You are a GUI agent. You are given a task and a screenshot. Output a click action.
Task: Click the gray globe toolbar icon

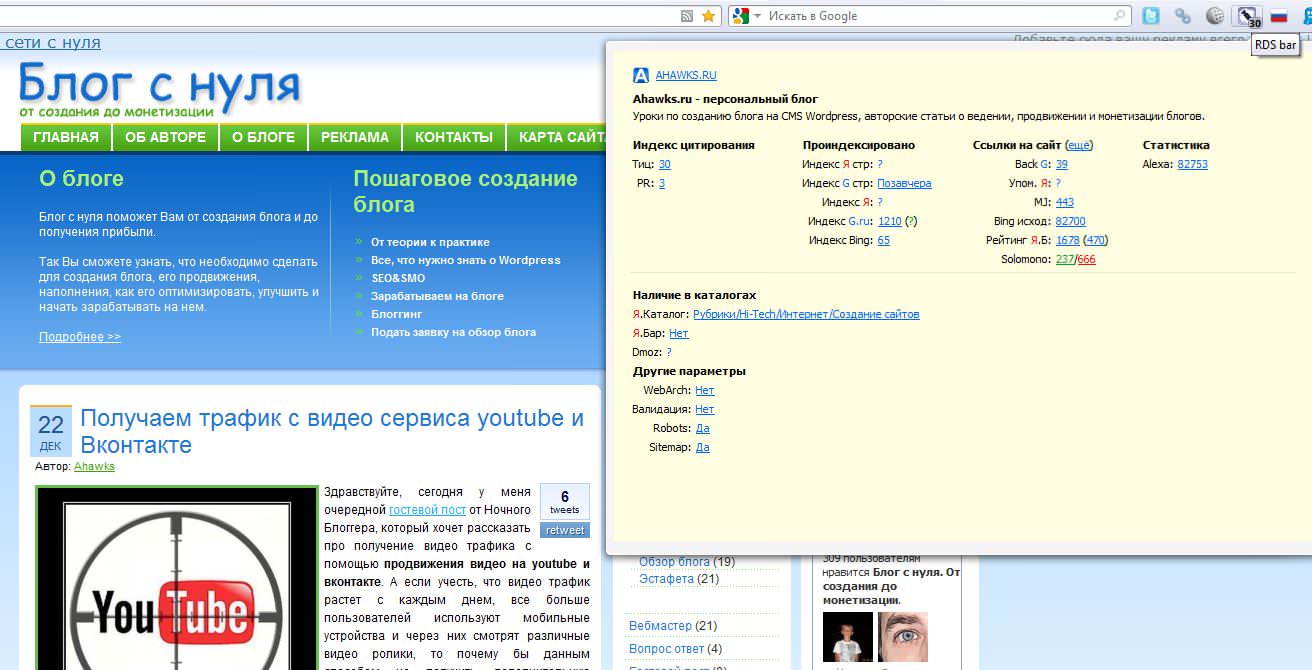[1215, 16]
